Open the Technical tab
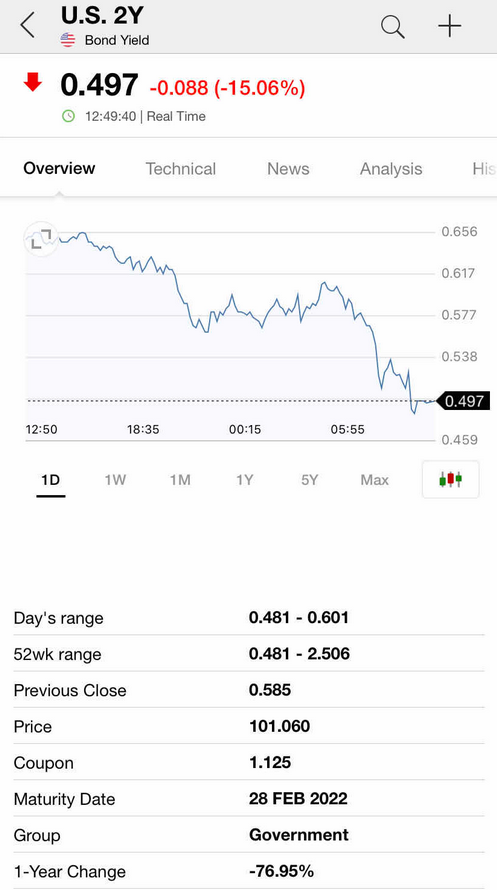This screenshot has height=891, width=497. click(x=181, y=169)
